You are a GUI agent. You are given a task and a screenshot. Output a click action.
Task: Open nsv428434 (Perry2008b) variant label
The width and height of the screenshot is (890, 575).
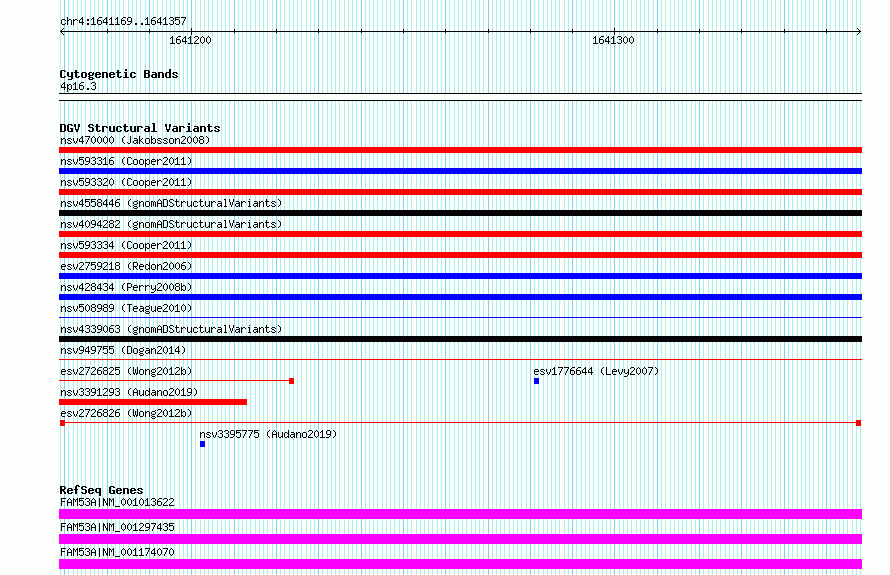[x=126, y=287]
